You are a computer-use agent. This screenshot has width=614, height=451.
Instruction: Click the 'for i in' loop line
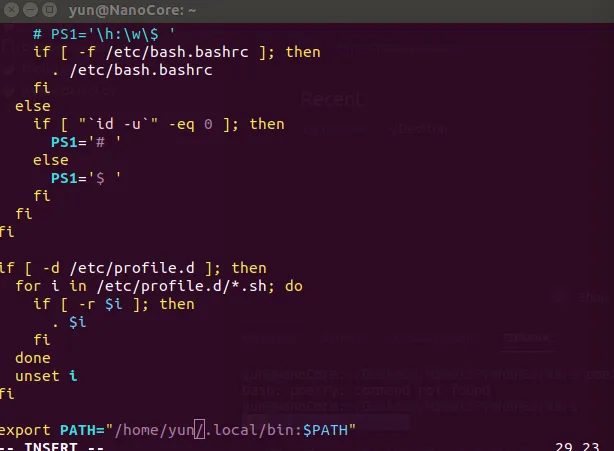coord(158,285)
